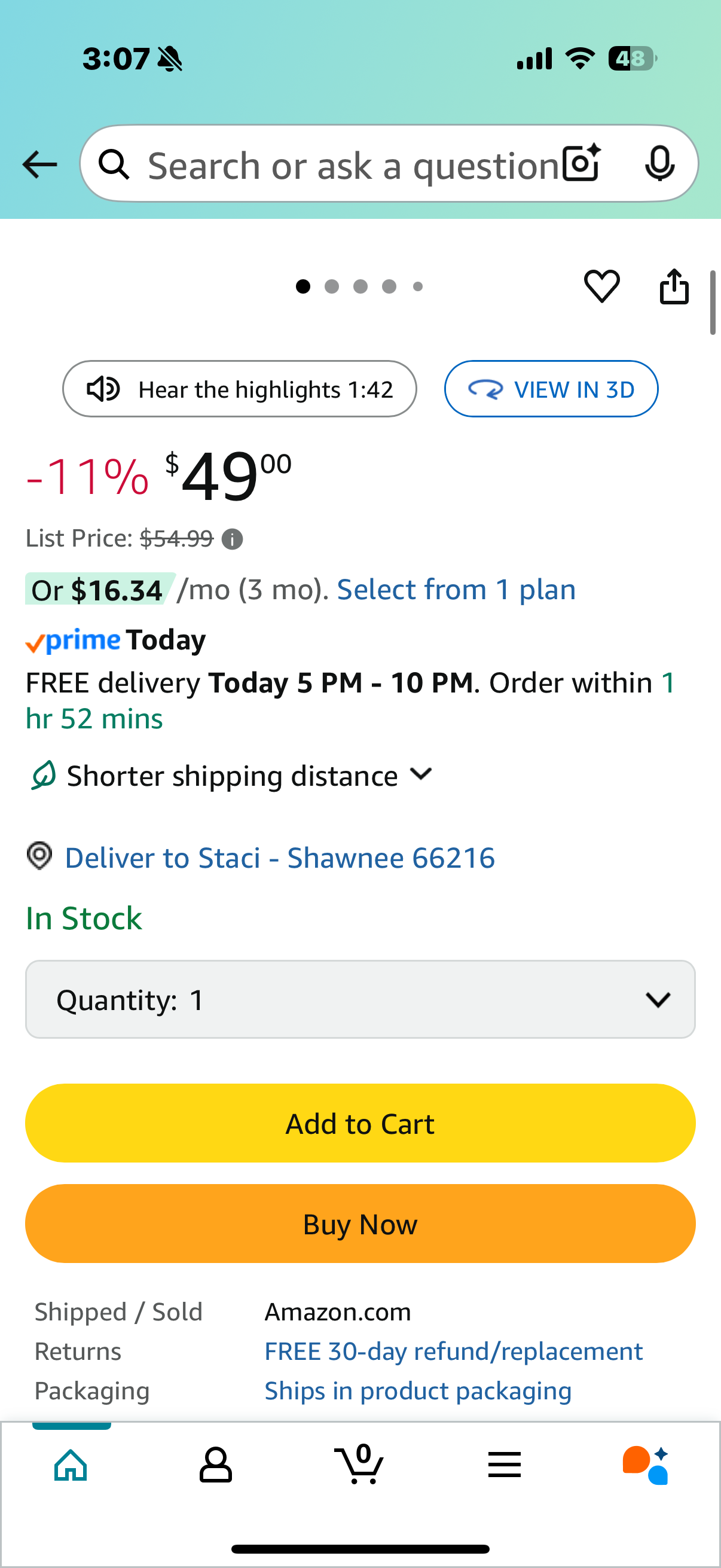Click Add to Cart button
The height and width of the screenshot is (1568, 721).
coord(360,1123)
